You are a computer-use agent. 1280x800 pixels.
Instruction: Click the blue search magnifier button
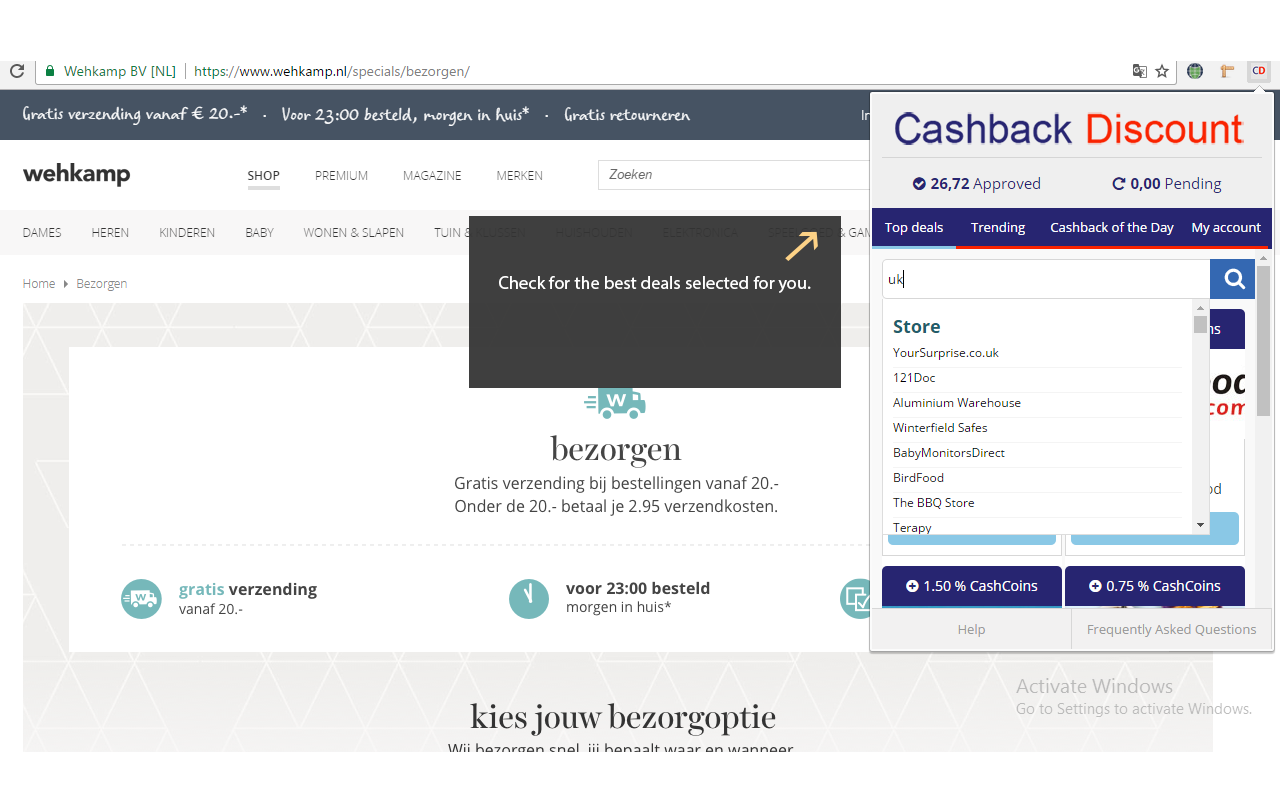[1232, 279]
